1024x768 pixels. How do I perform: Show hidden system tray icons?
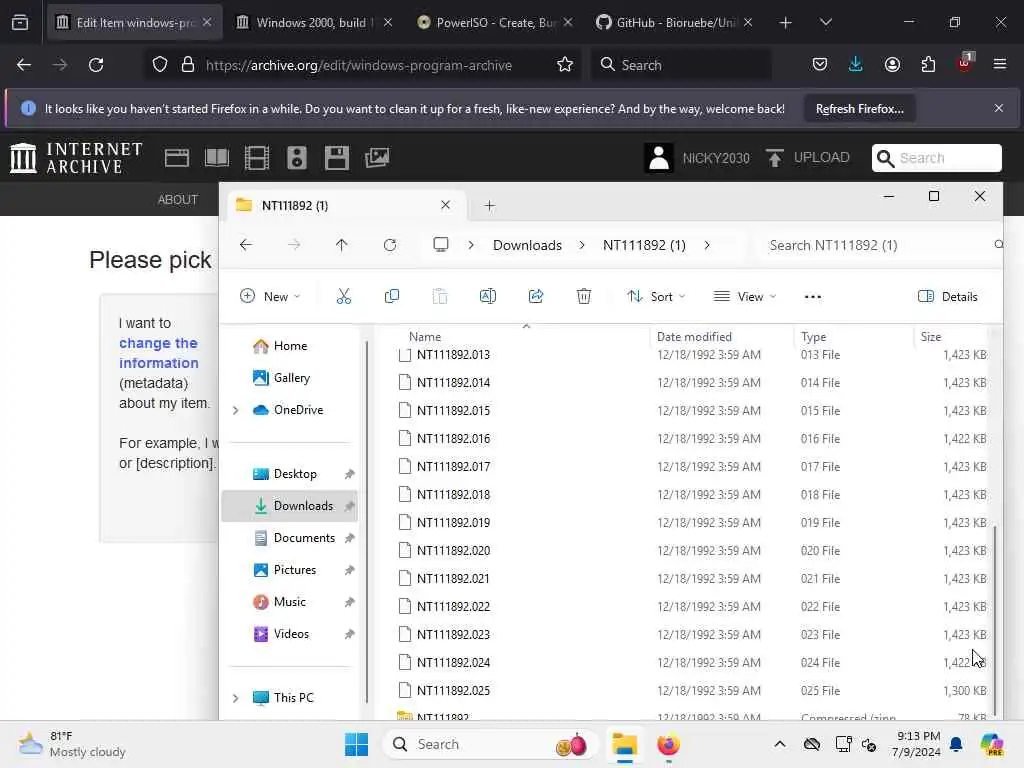pyautogui.click(x=780, y=744)
